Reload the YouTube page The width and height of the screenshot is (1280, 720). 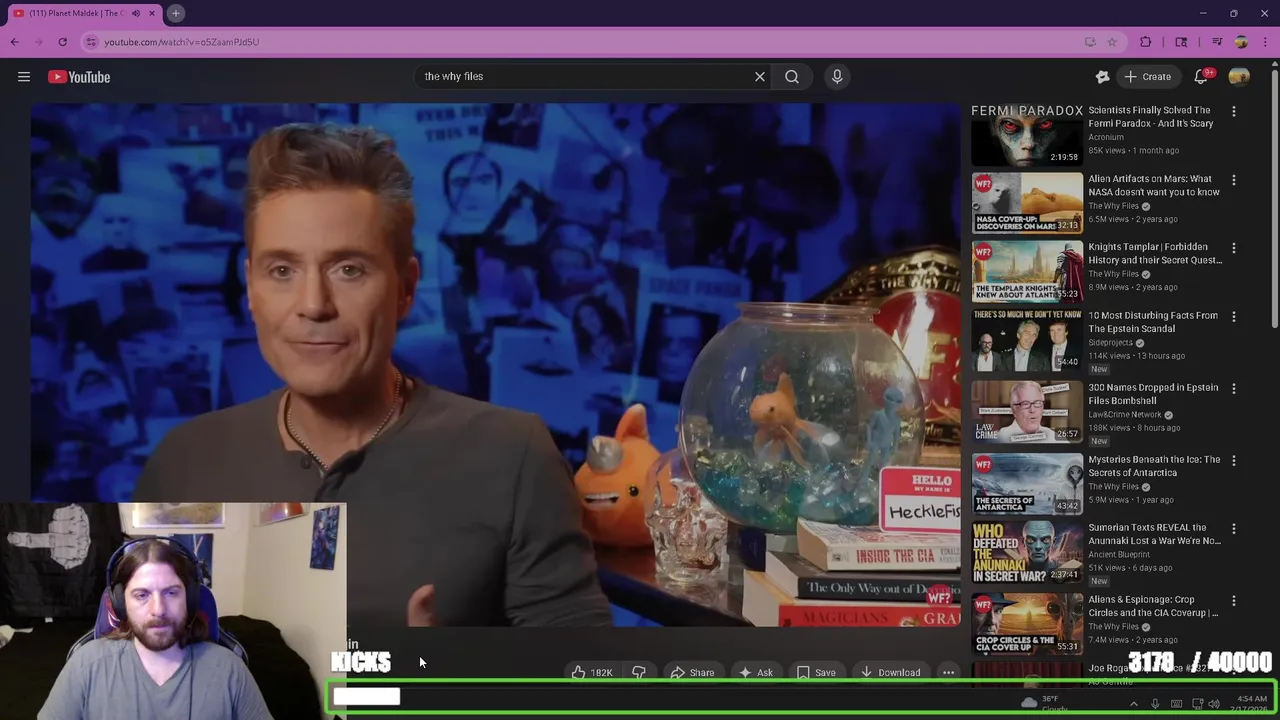pyautogui.click(x=62, y=42)
